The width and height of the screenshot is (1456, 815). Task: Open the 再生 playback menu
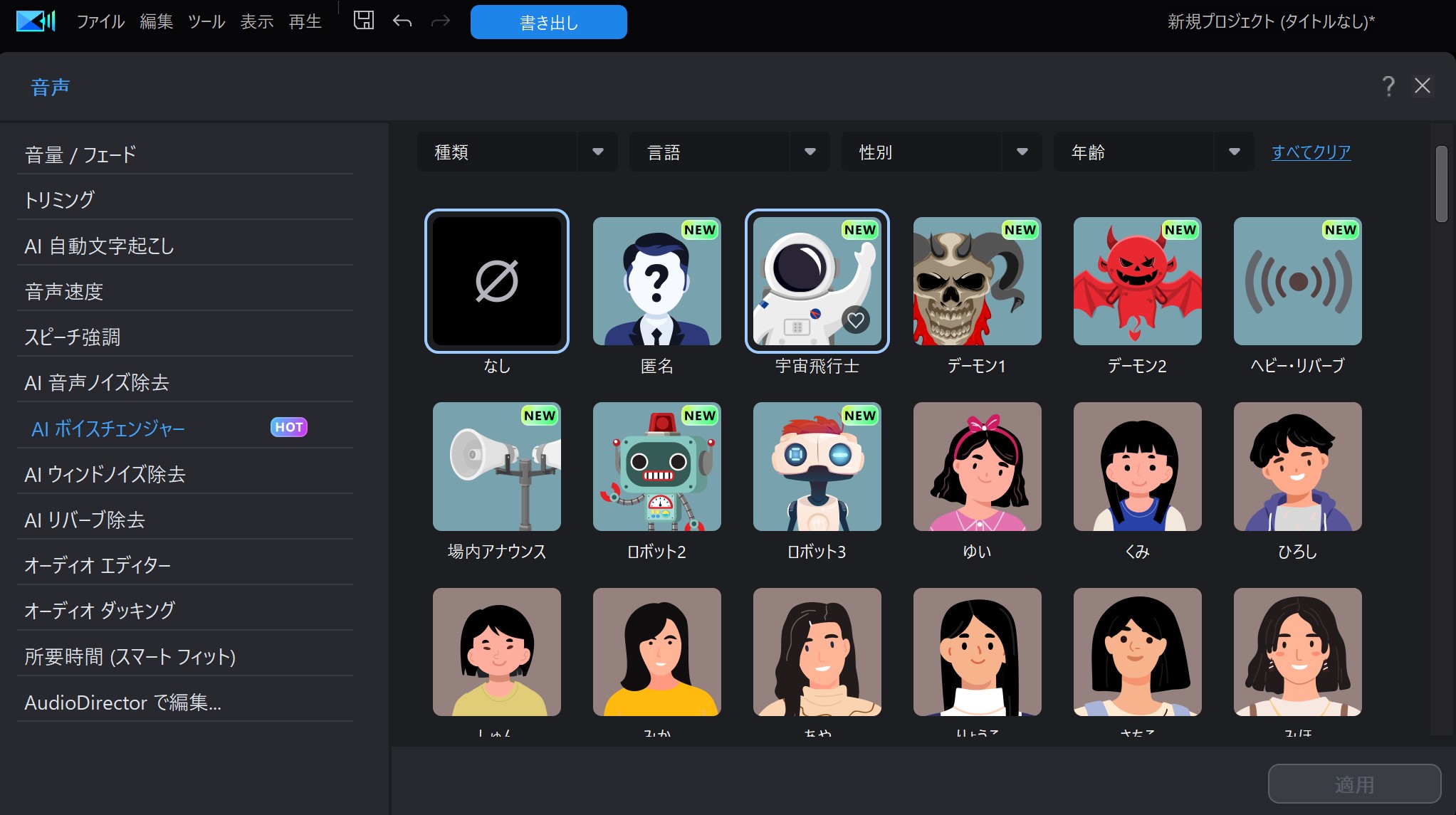(x=305, y=21)
